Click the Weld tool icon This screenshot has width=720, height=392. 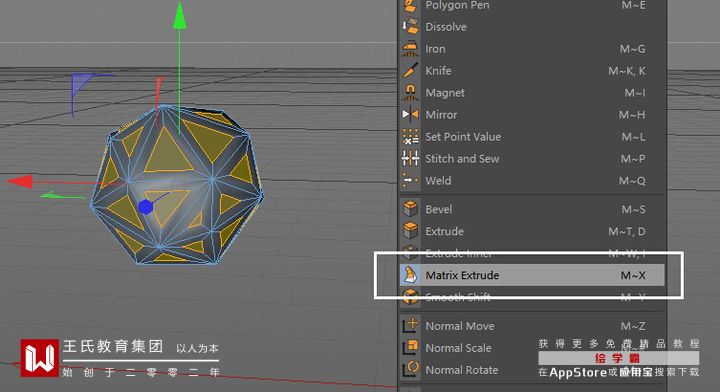(x=410, y=180)
